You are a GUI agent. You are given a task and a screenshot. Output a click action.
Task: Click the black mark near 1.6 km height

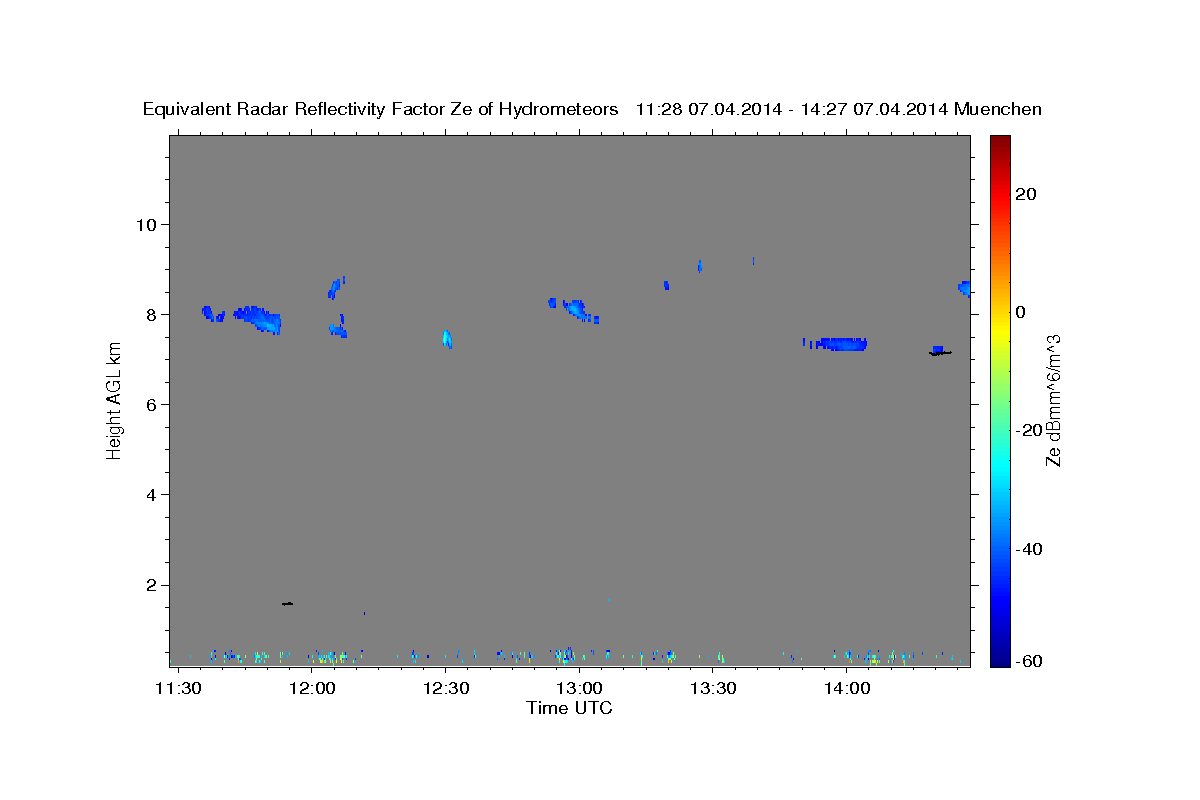point(287,603)
